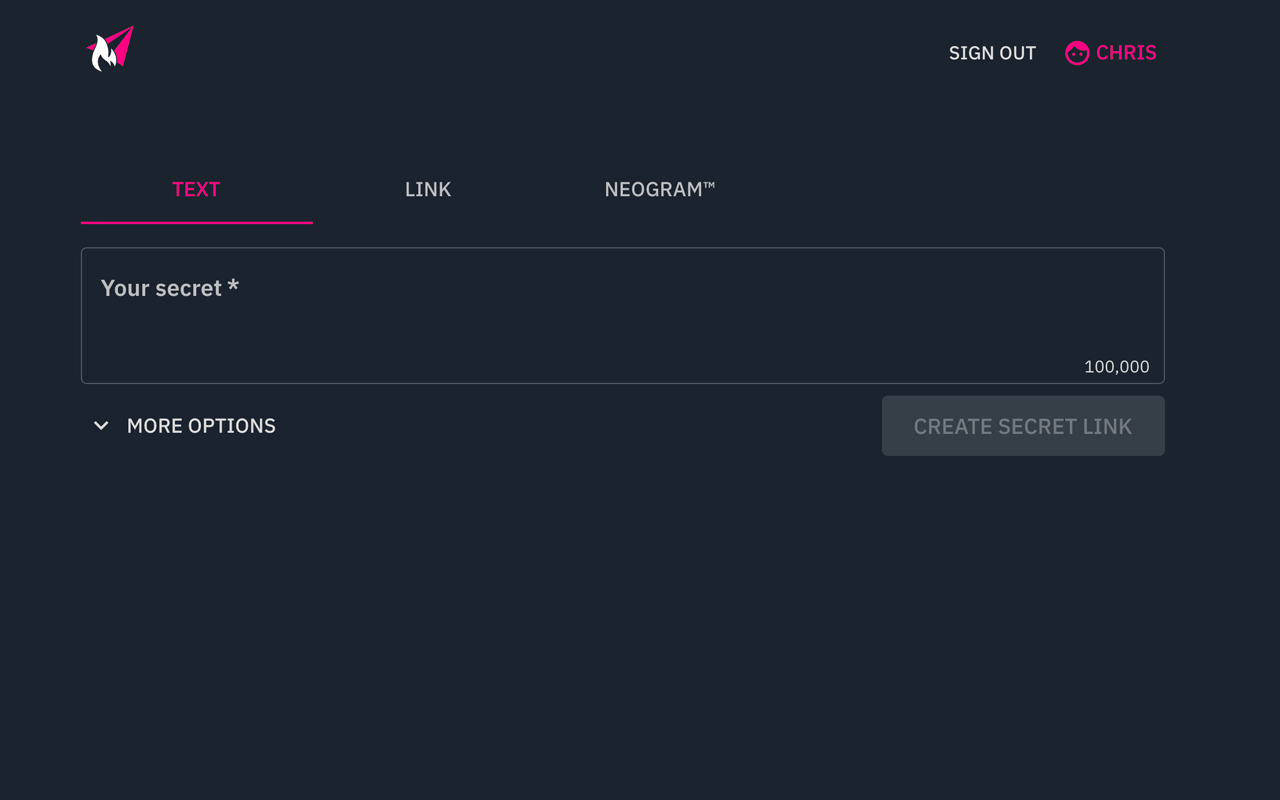Click the SIGN OUT link
This screenshot has width=1280, height=800.
click(992, 53)
